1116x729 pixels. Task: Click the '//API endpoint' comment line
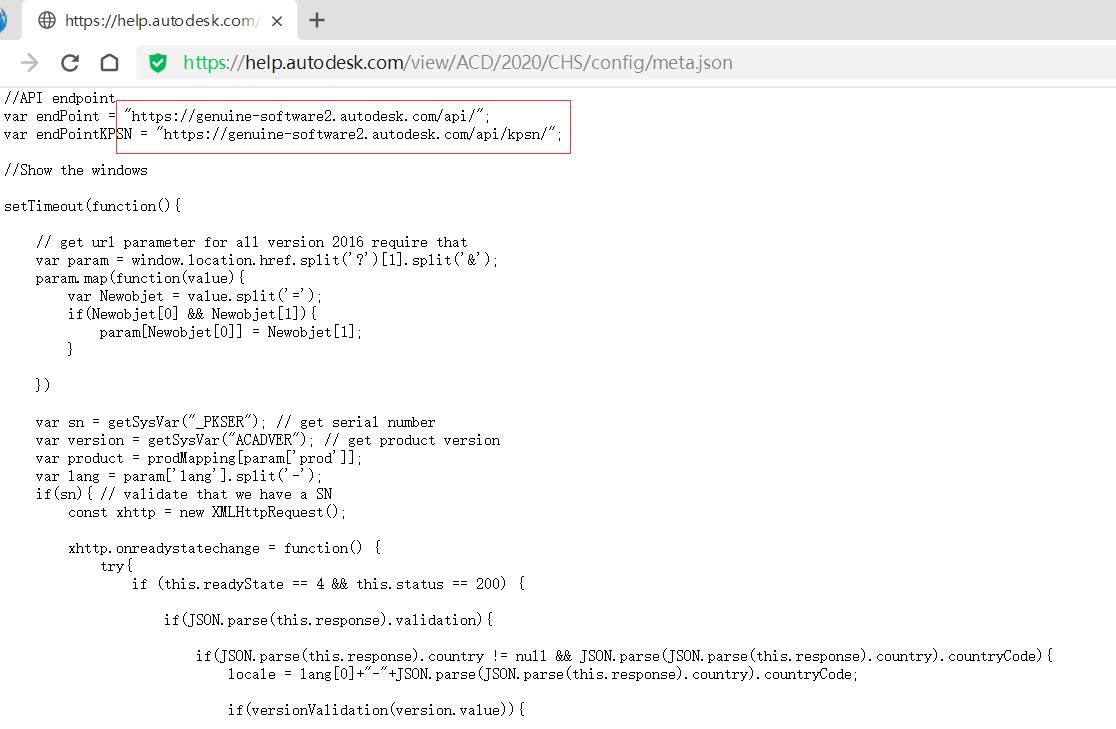click(60, 98)
